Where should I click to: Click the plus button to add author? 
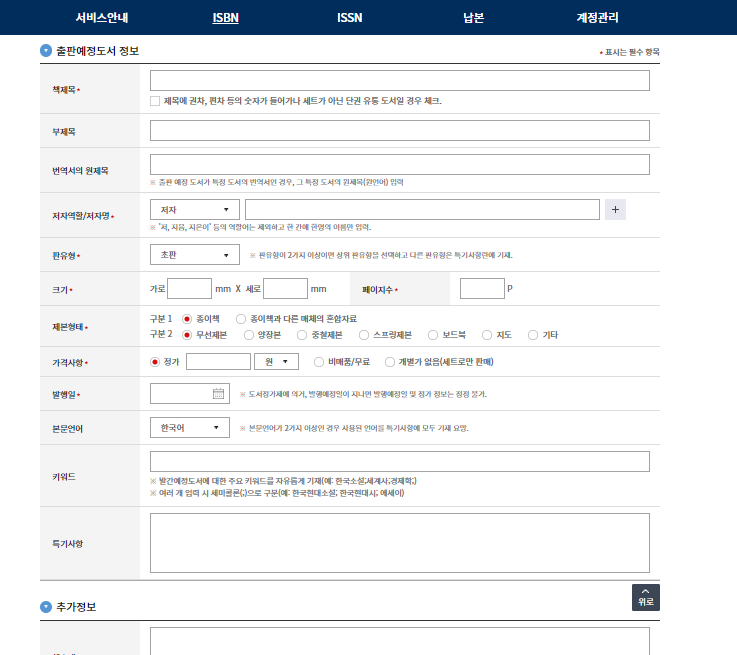point(615,210)
